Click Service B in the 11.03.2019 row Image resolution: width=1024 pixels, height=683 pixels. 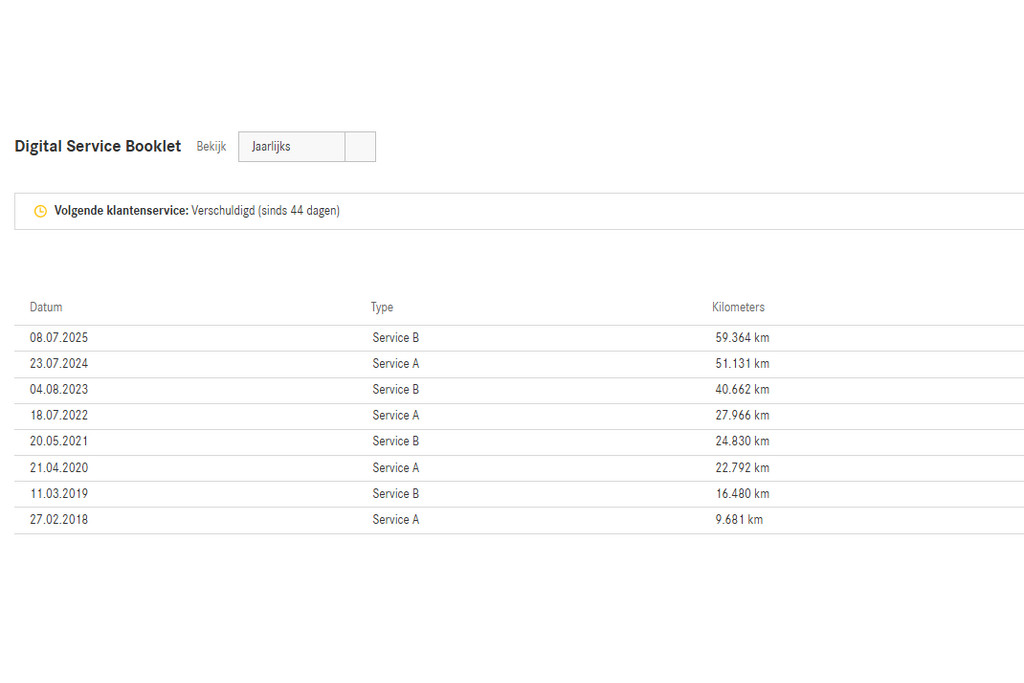click(396, 494)
